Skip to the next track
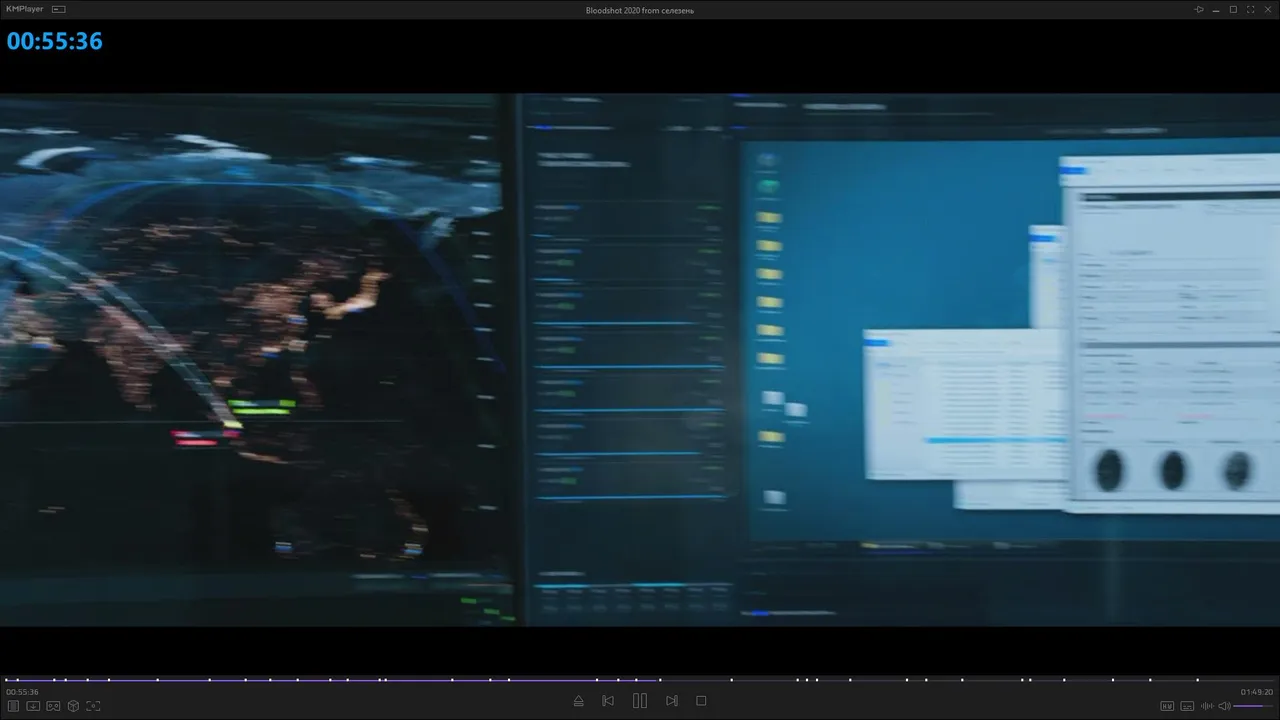This screenshot has width=1280, height=720. point(672,701)
